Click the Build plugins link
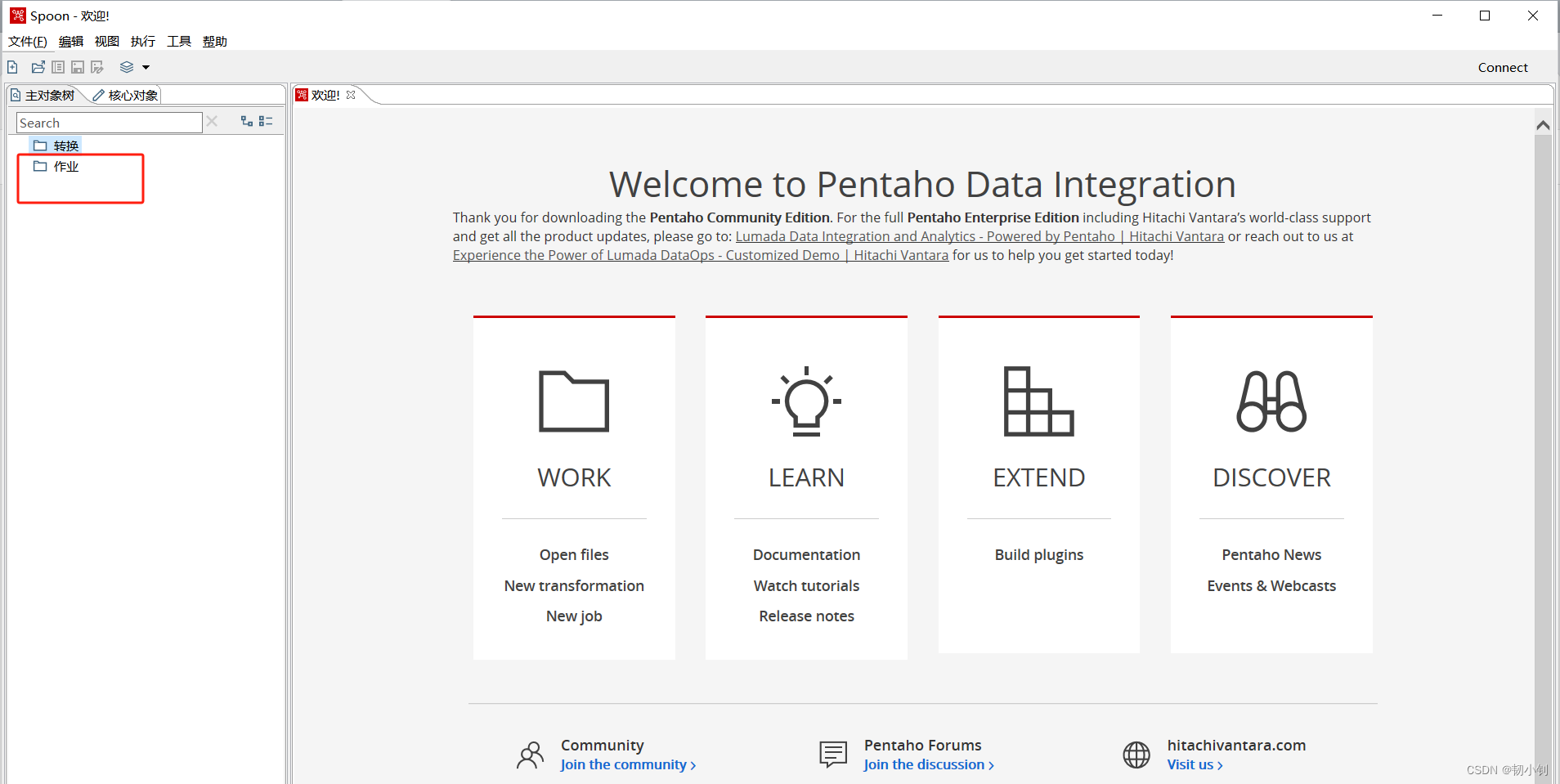Screen dimensions: 1560x784 [1038, 555]
